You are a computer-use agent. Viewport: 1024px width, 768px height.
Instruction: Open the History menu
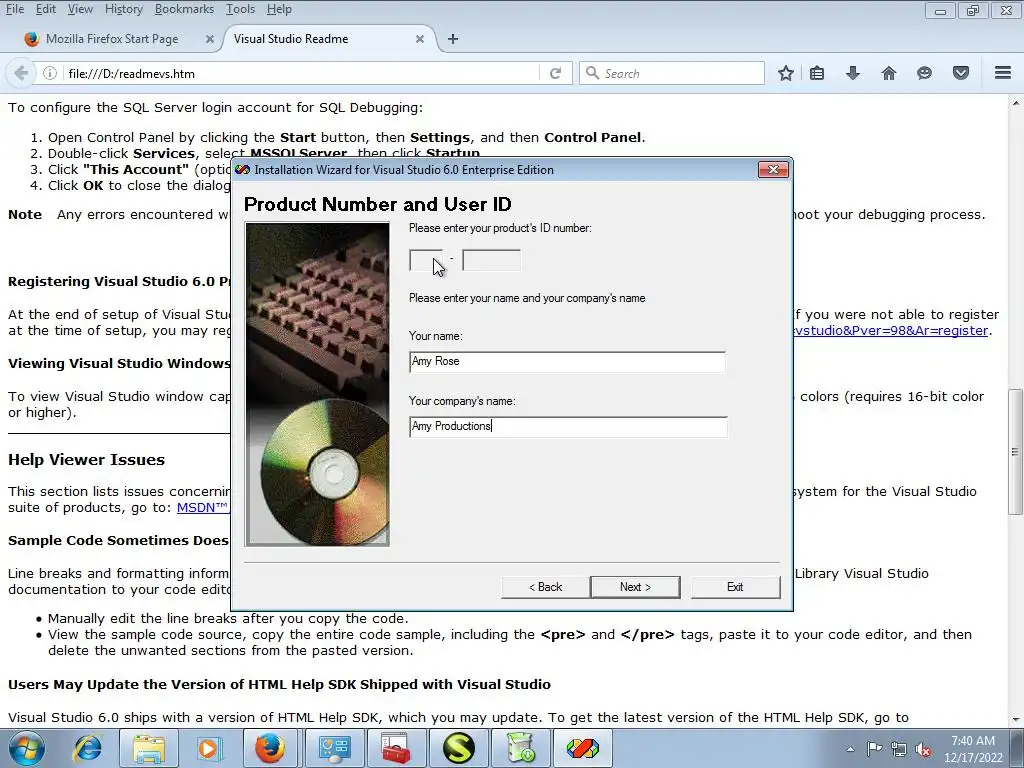[x=123, y=9]
